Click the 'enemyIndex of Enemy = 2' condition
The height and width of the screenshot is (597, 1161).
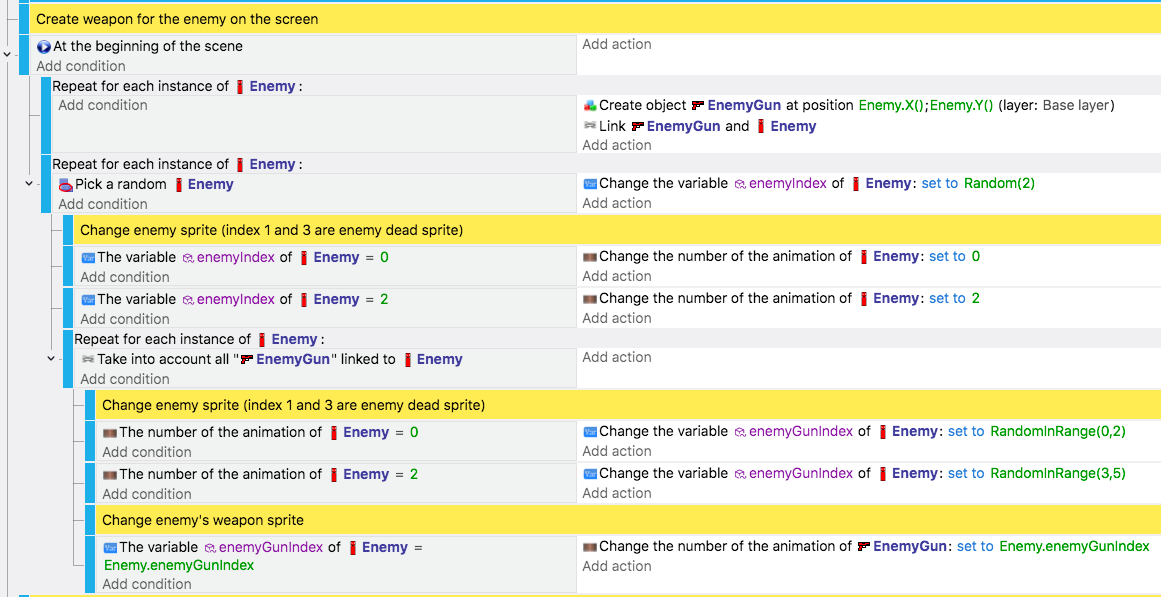[x=235, y=299]
